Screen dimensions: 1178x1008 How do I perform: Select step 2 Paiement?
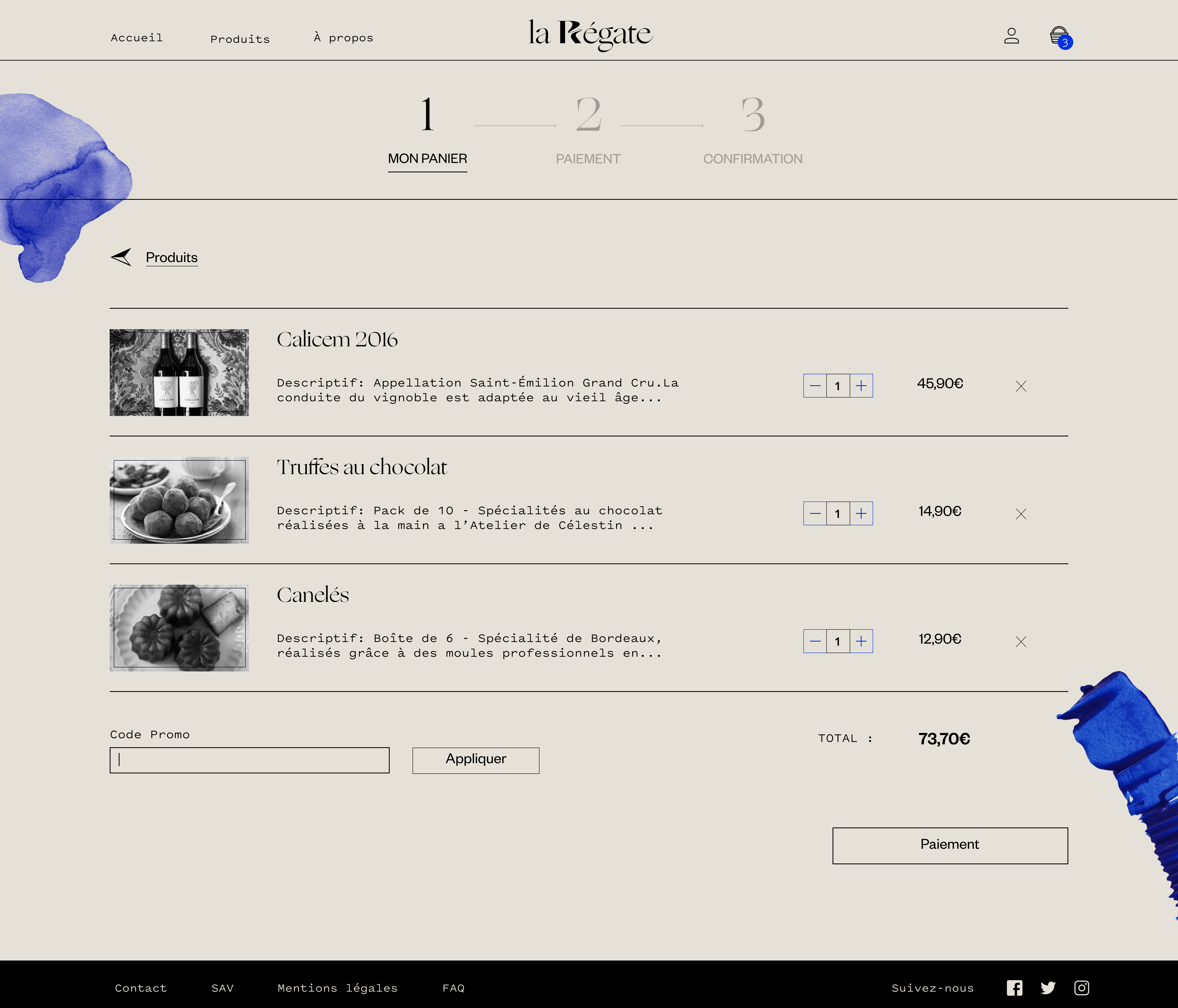click(x=588, y=131)
